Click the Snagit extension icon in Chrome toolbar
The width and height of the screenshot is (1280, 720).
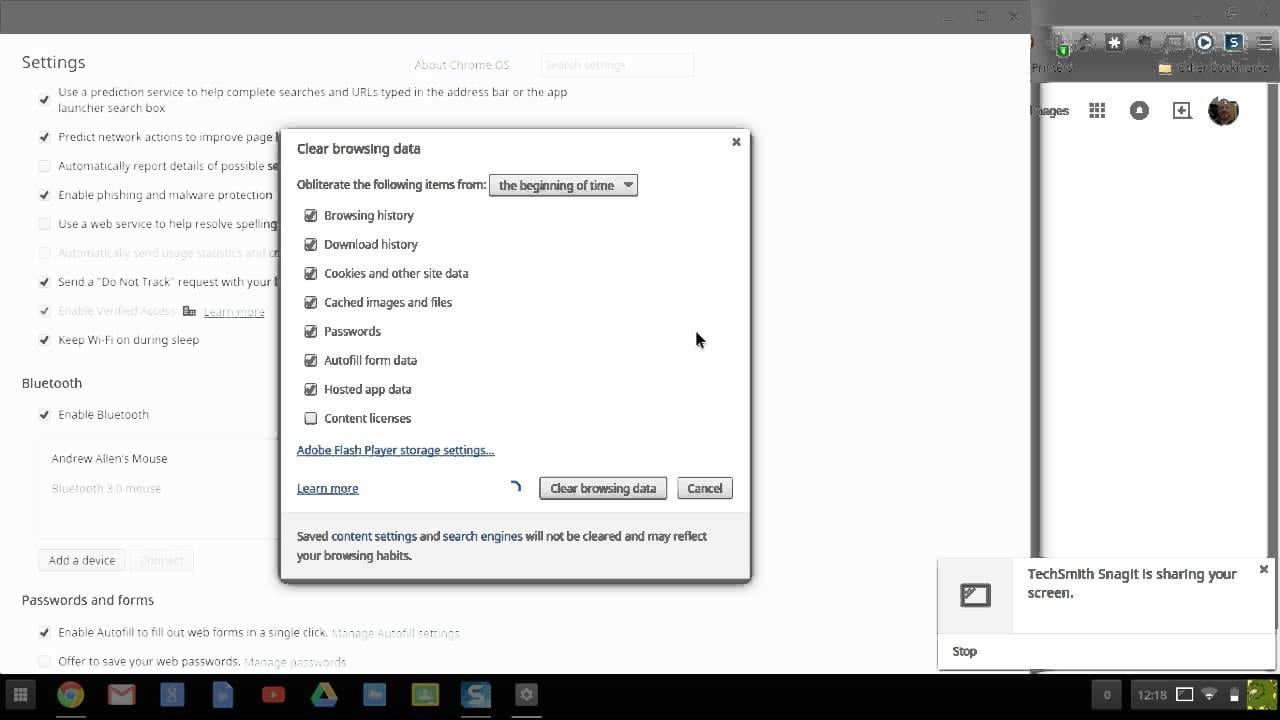pos(1234,43)
